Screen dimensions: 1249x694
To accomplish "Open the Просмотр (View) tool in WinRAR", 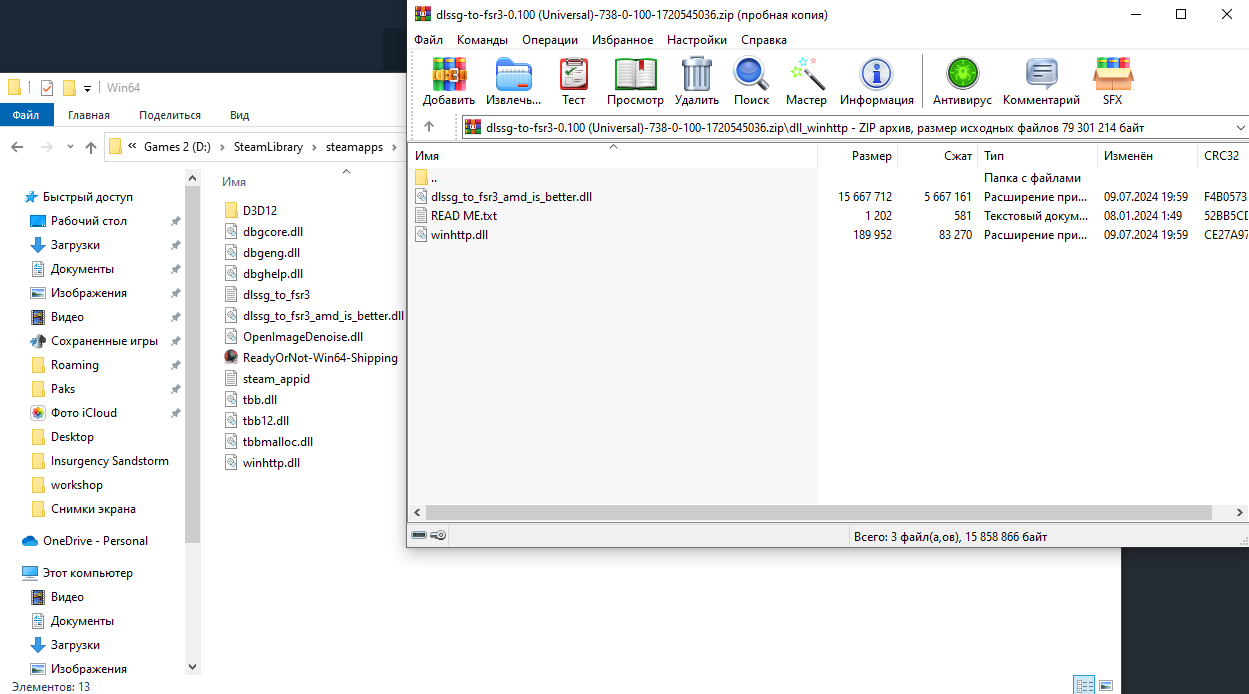I will 635,81.
